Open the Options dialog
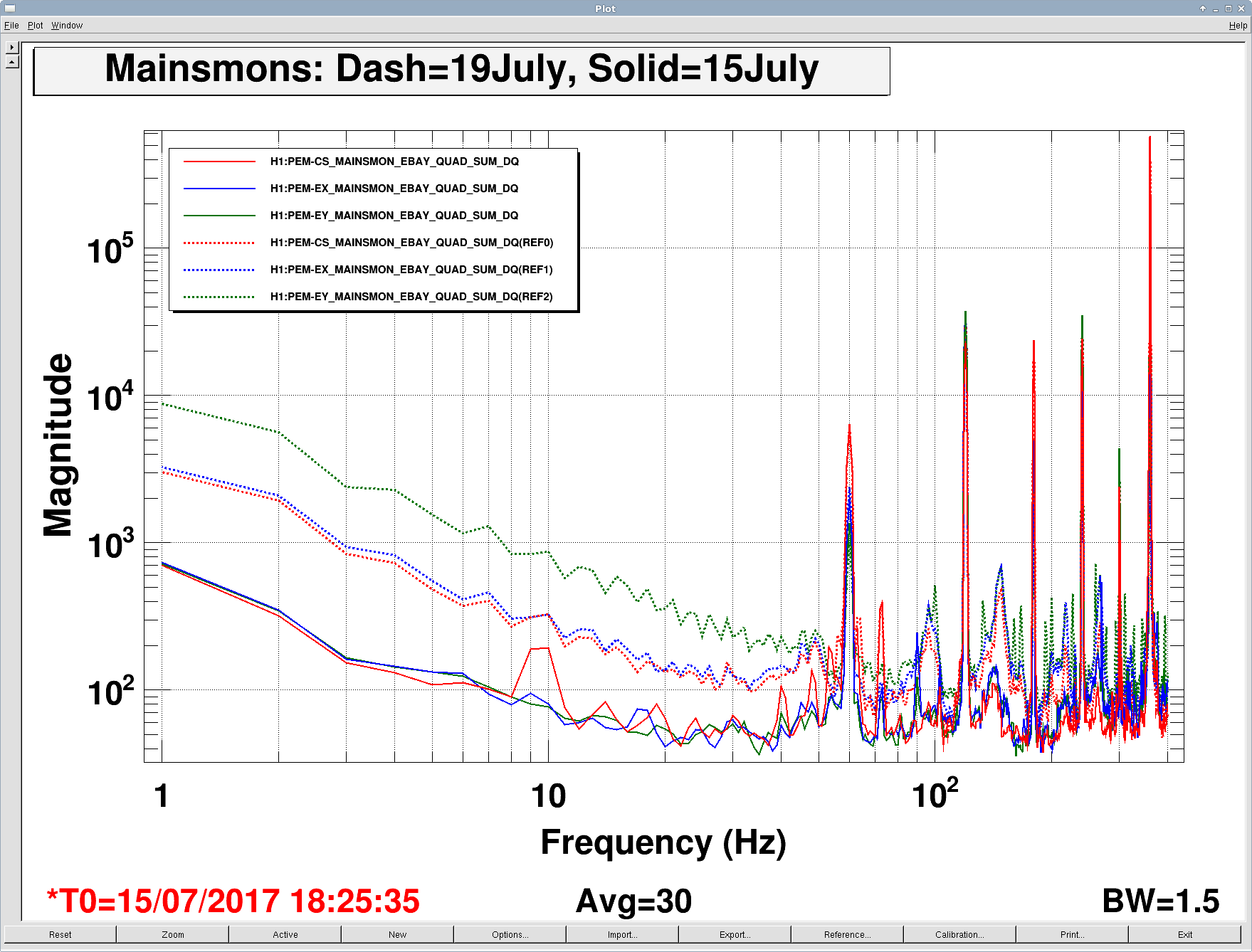This screenshot has height=952, width=1252. pyautogui.click(x=510, y=935)
